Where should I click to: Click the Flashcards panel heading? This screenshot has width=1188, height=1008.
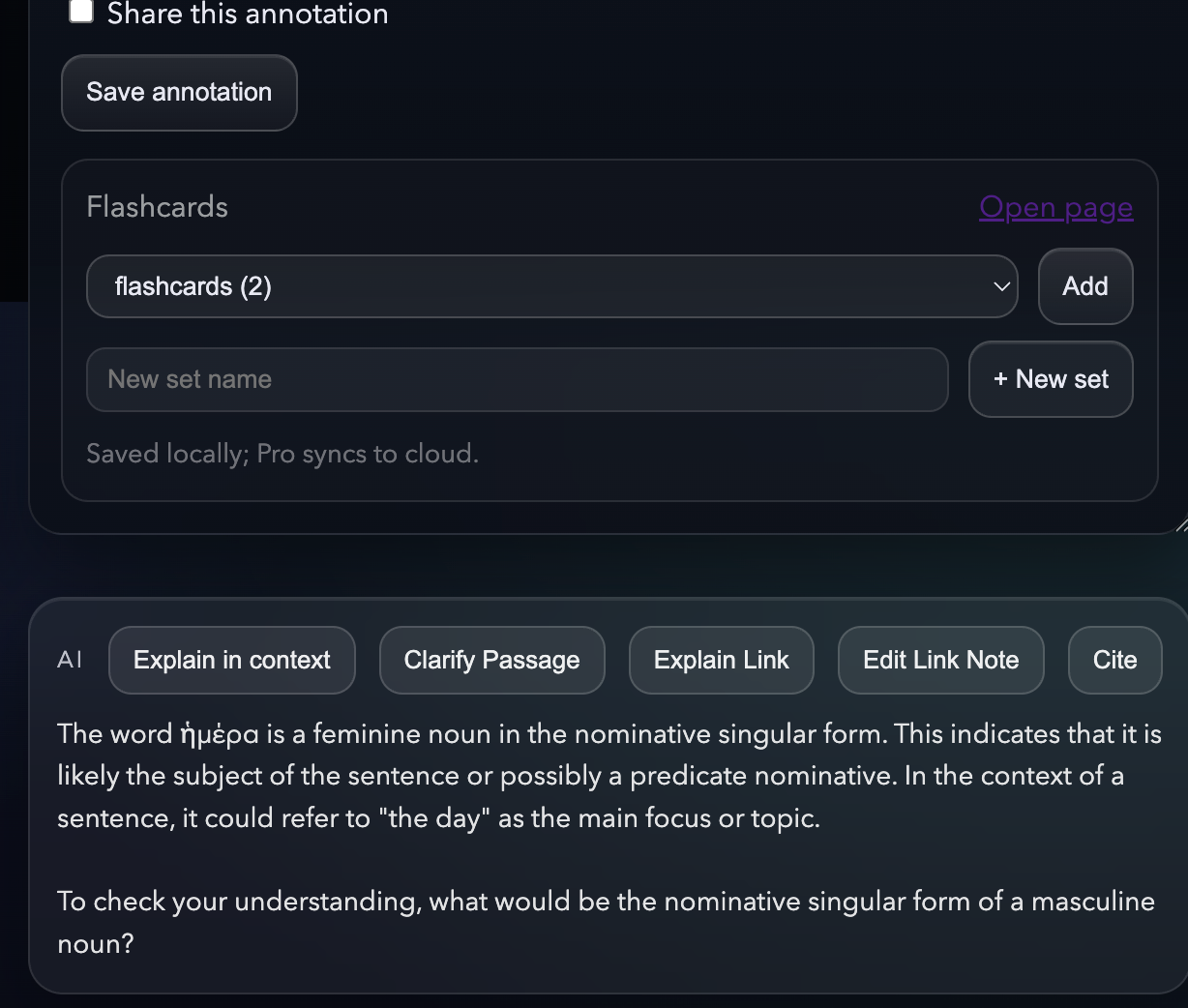(157, 206)
